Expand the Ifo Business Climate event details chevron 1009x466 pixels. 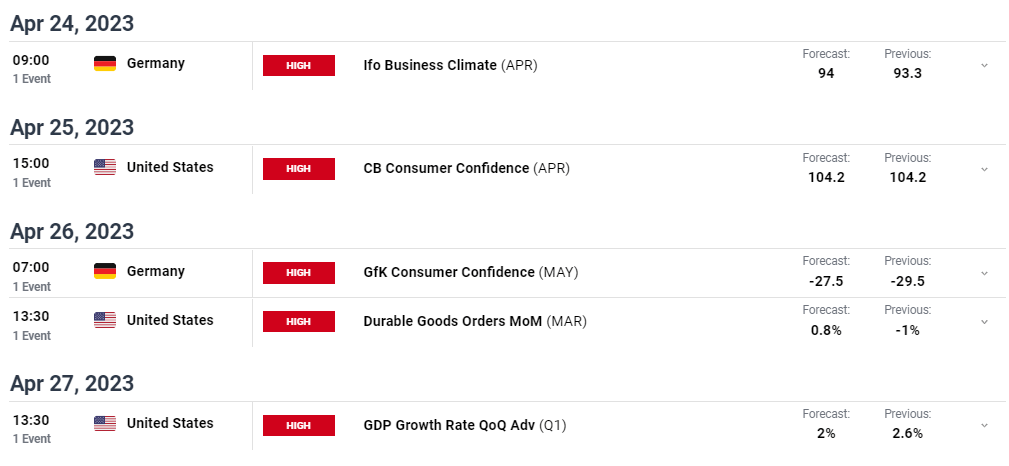click(x=984, y=66)
